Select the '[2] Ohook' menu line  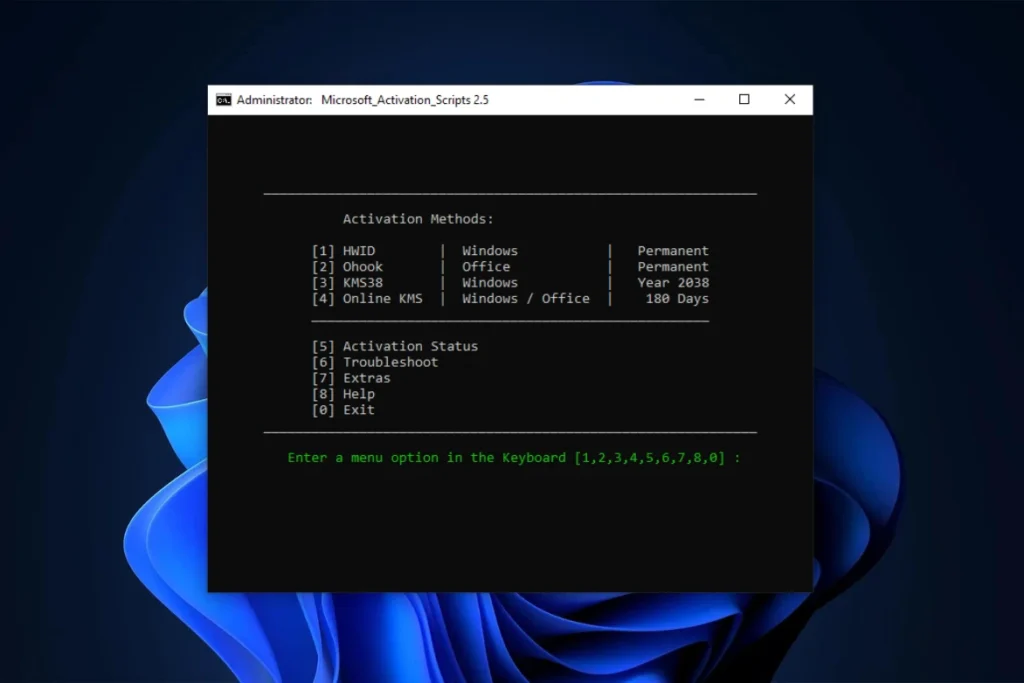[347, 266]
